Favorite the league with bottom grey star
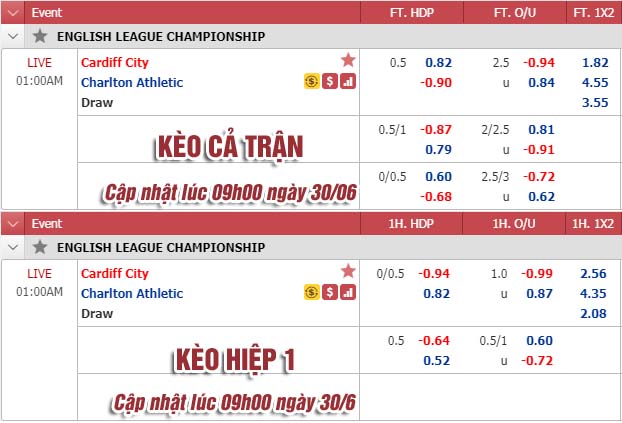This screenshot has height=423, width=622. (40, 247)
